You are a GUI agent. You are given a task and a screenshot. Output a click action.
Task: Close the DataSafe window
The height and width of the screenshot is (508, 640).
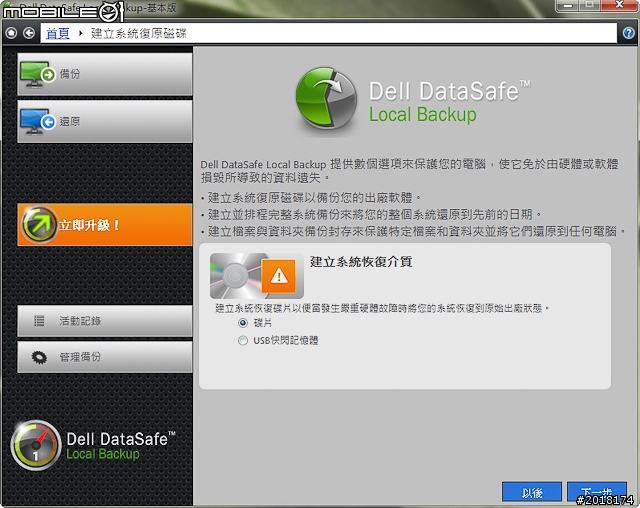619,5
